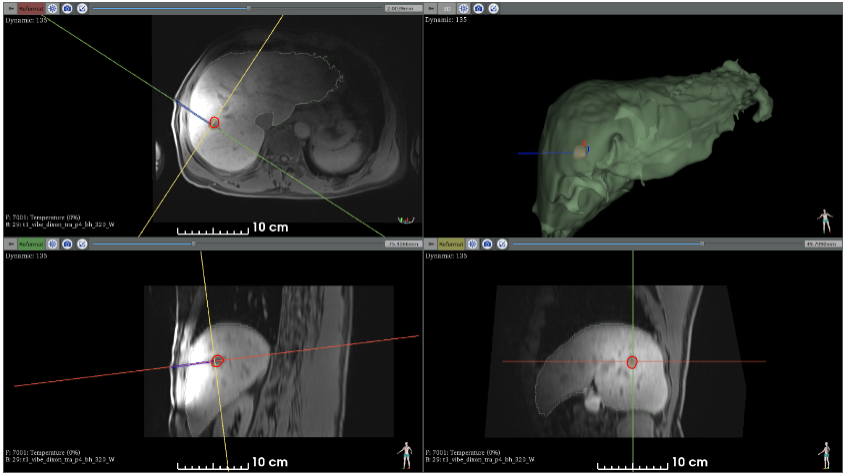The height and width of the screenshot is (474, 845).
Task: Click the crosshair icon in the red Reformat toolbar
Action: point(52,8)
